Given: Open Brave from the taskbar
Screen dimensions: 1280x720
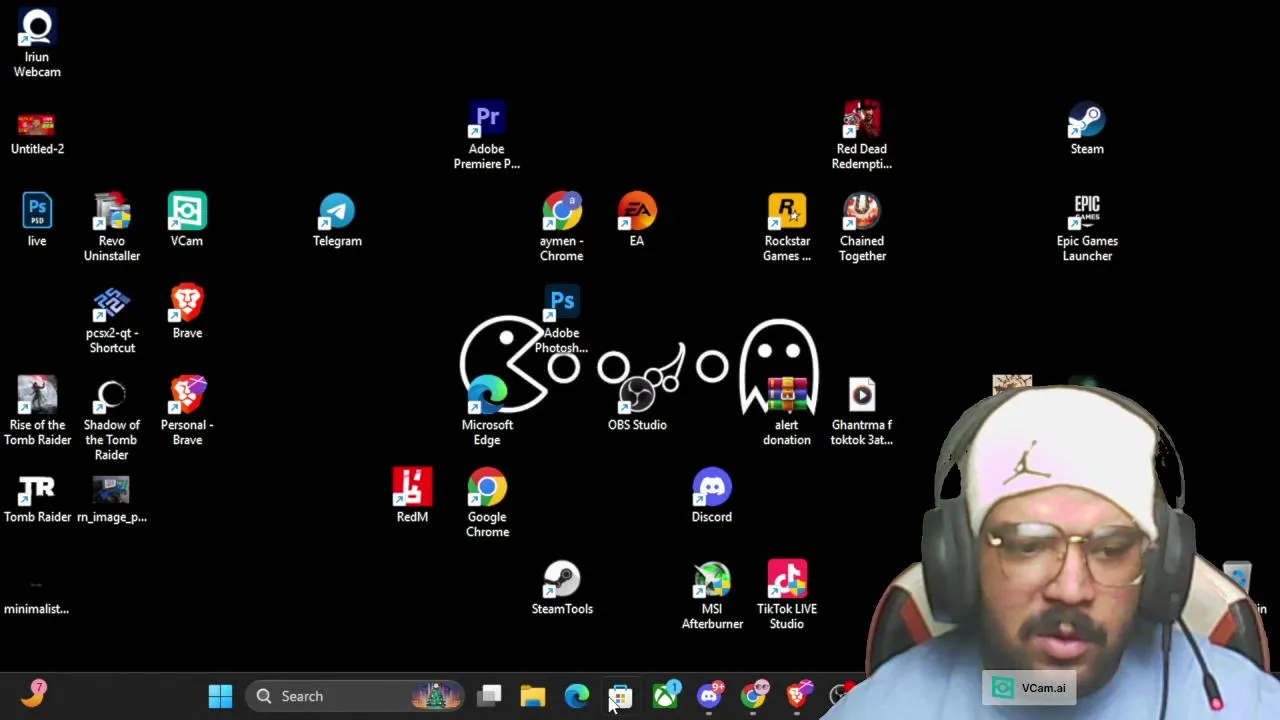Looking at the screenshot, I should pos(797,696).
